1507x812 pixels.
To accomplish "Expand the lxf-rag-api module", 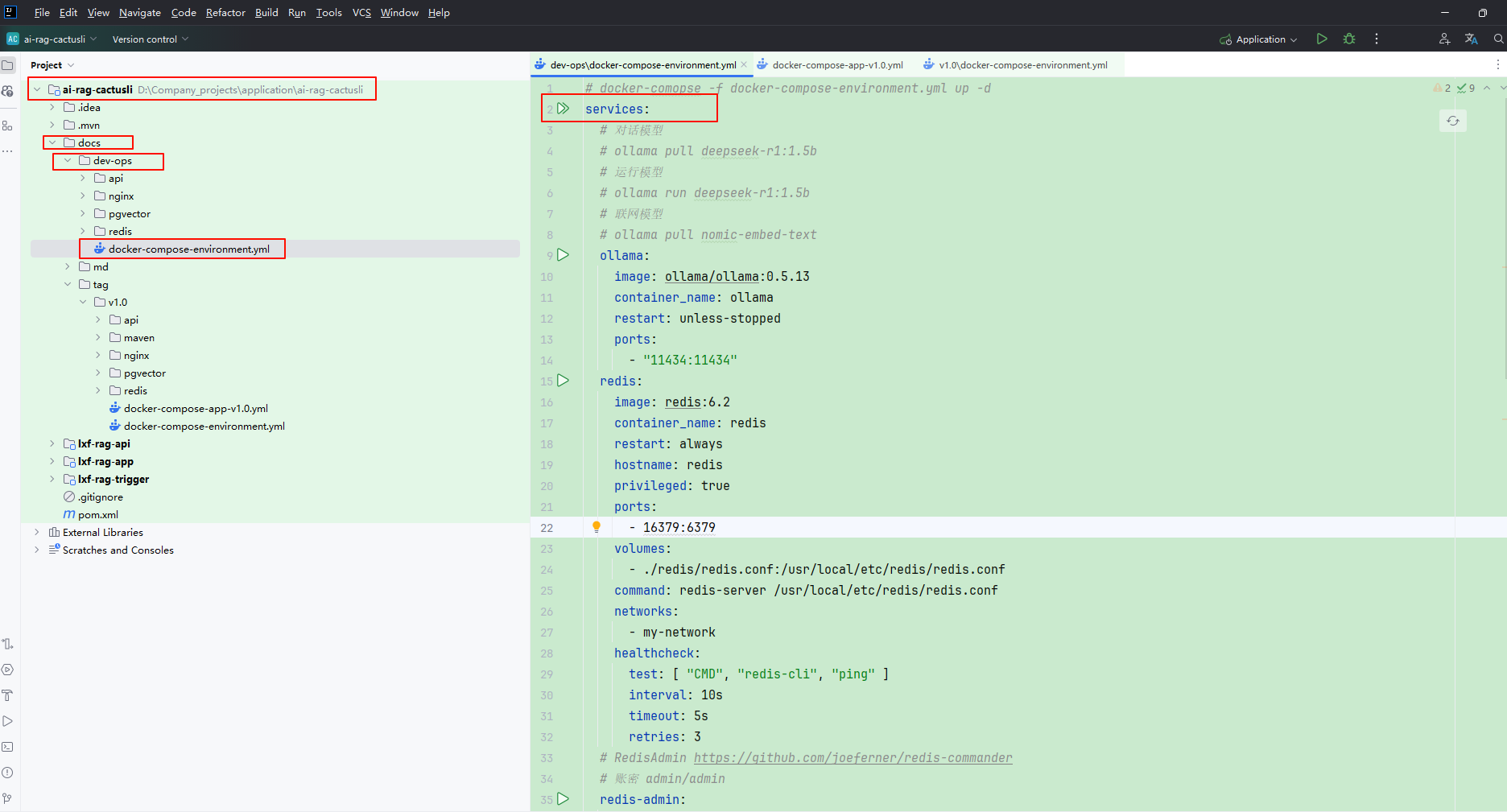I will click(53, 443).
